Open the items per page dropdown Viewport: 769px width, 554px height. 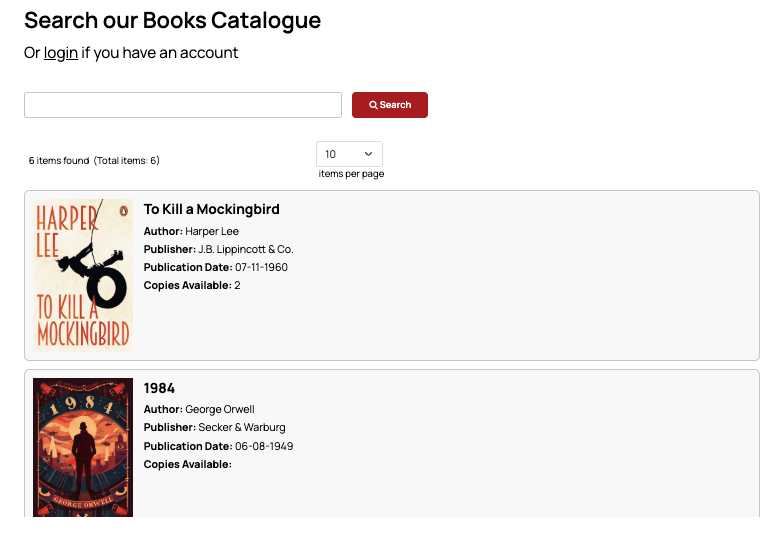[x=349, y=154]
